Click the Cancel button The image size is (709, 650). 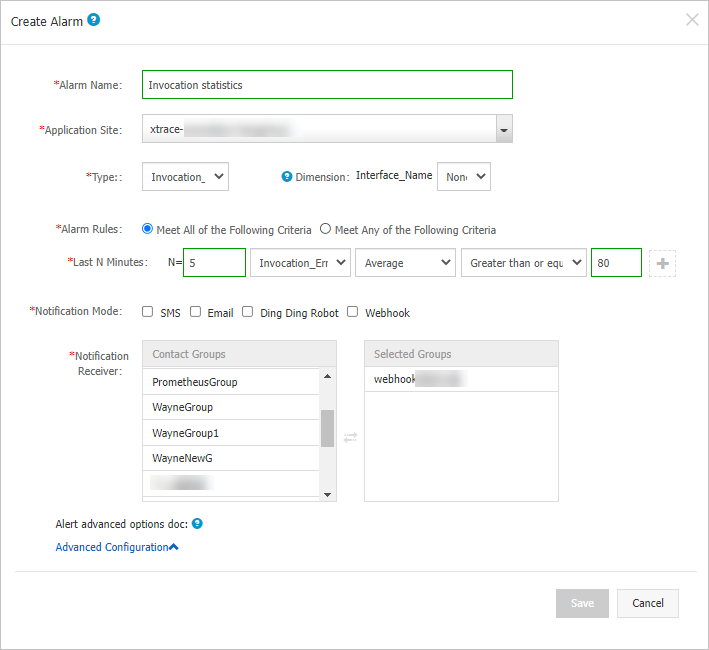[x=648, y=603]
